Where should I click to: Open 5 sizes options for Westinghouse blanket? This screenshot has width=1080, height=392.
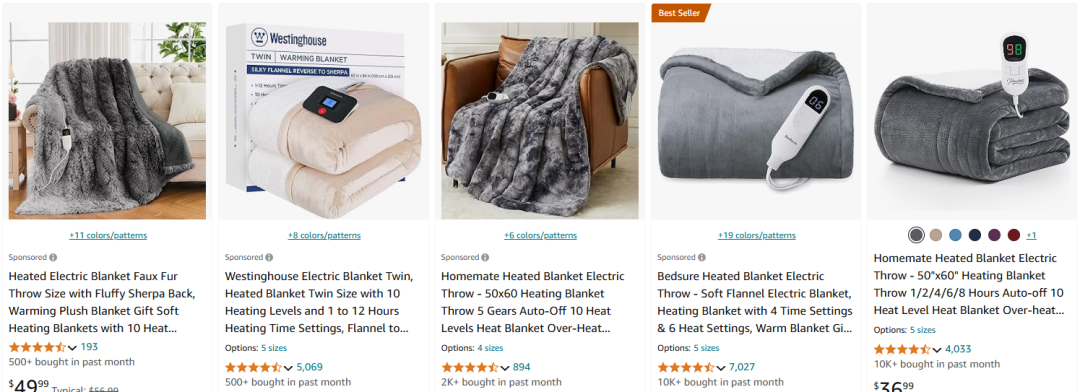tap(274, 348)
